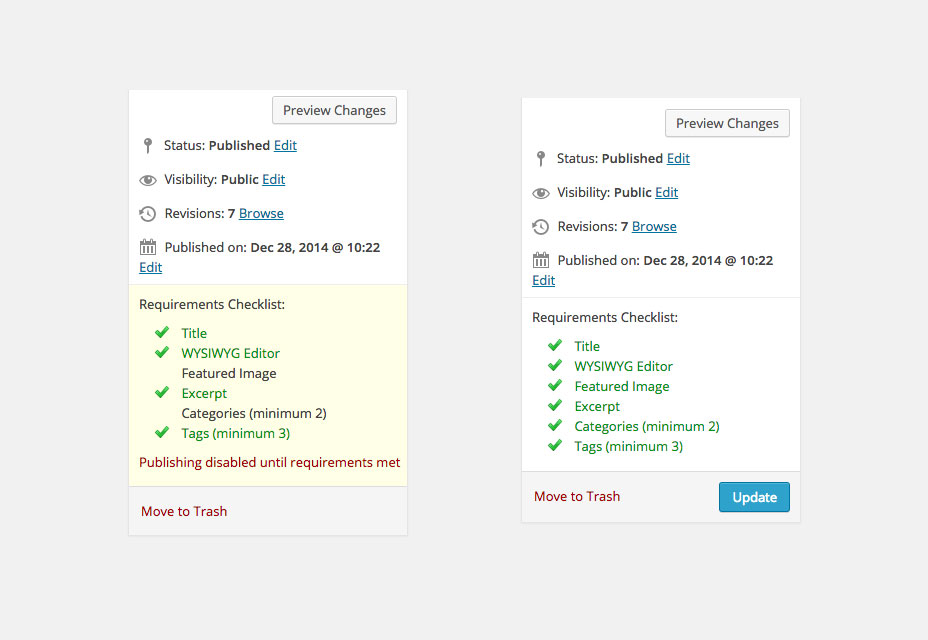Click the Revisions clock icon in right panel
This screenshot has height=640, width=928.
[x=540, y=227]
